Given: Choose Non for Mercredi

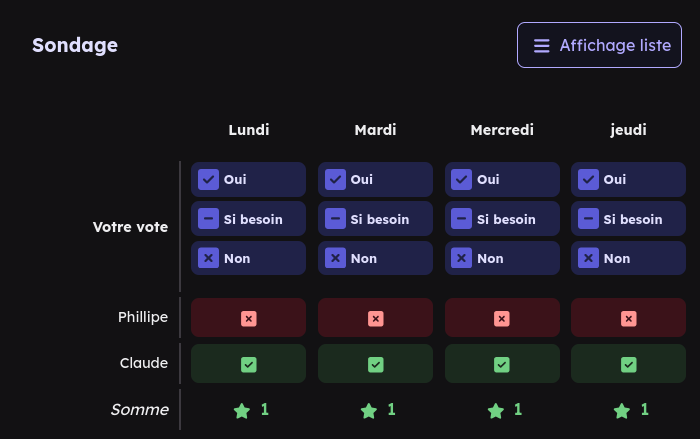Looking at the screenshot, I should point(501,258).
